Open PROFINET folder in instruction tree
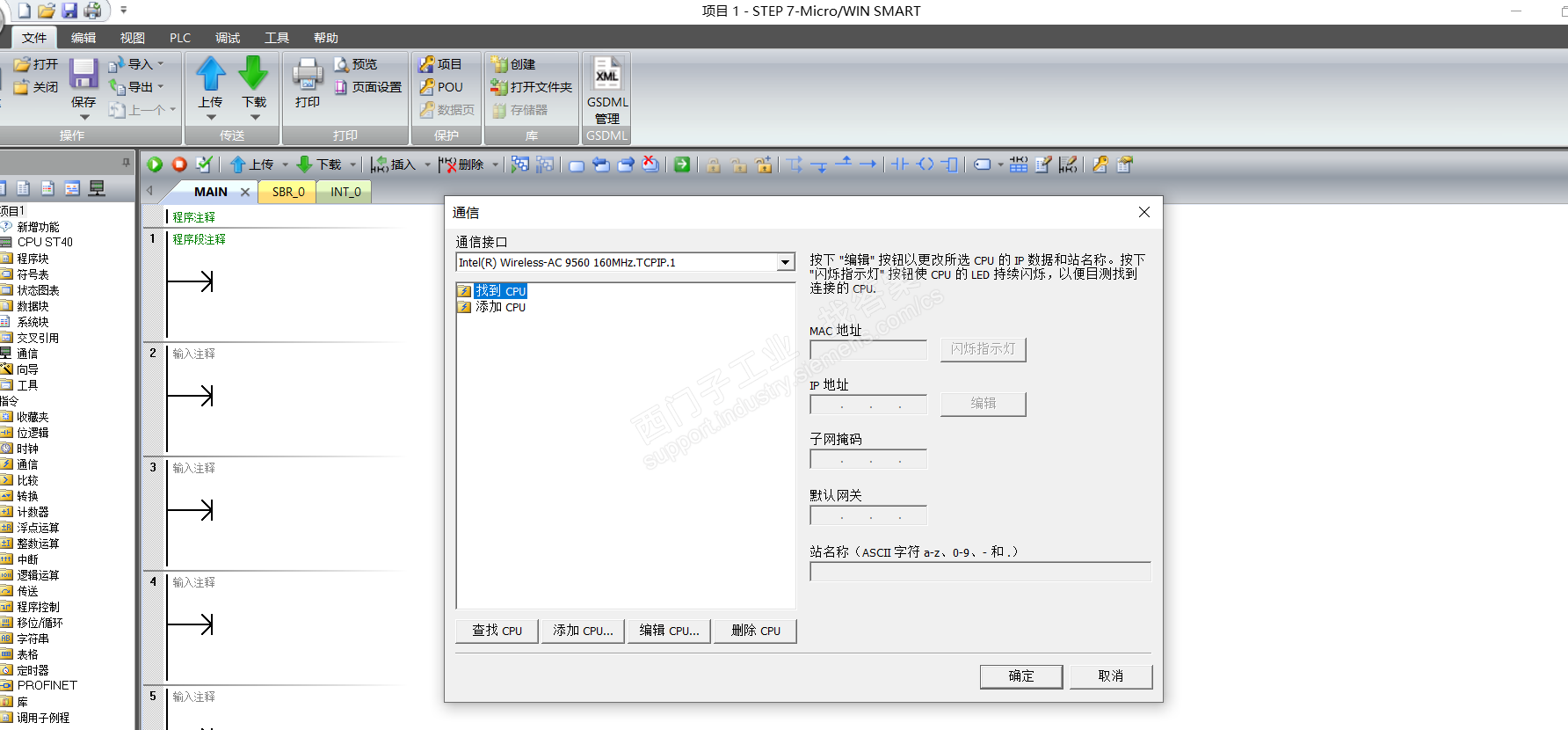1568x730 pixels. click(47, 685)
